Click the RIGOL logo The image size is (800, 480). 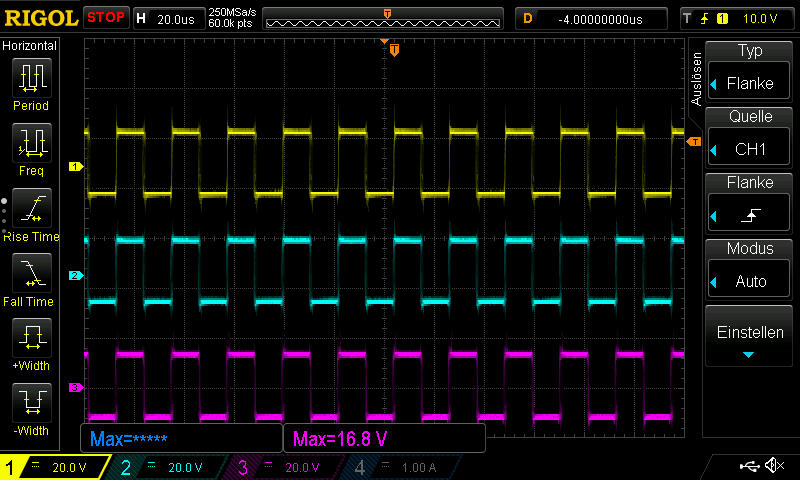click(x=41, y=18)
